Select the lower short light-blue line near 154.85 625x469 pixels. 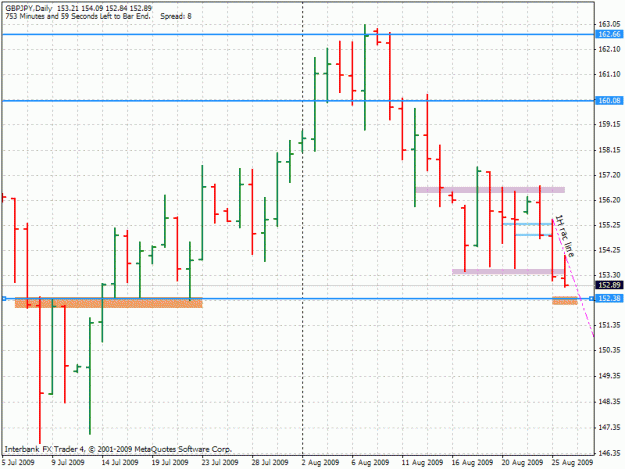(x=533, y=235)
